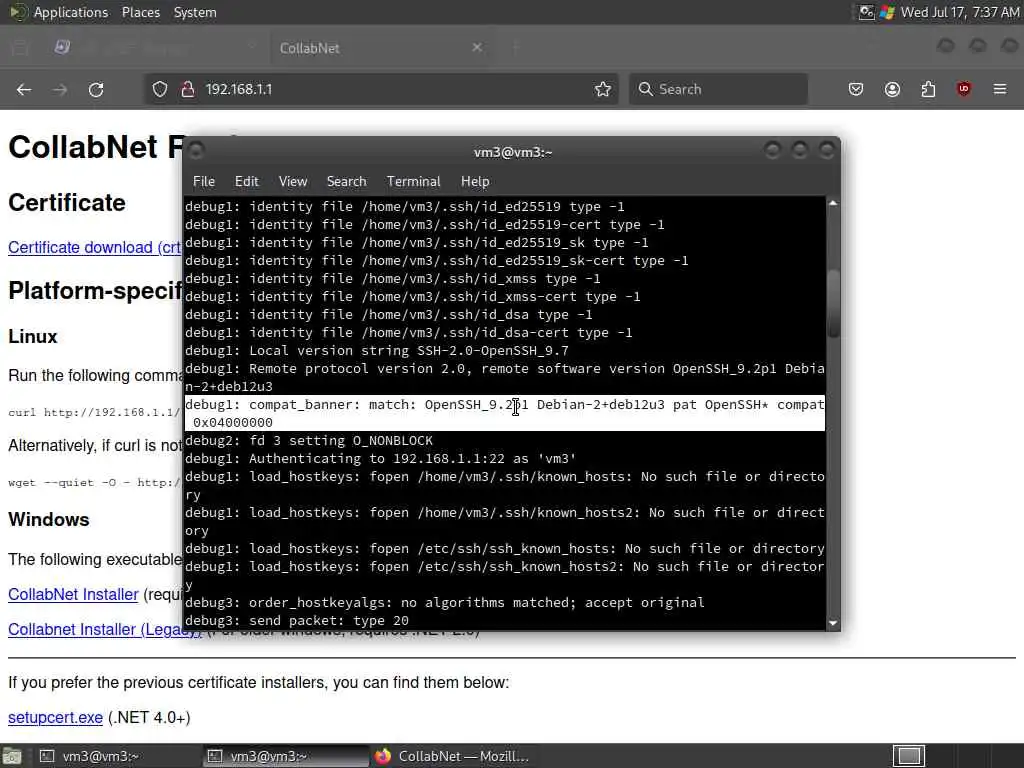Open the Applications menu in top panel
The height and width of the screenshot is (768, 1024).
[71, 12]
